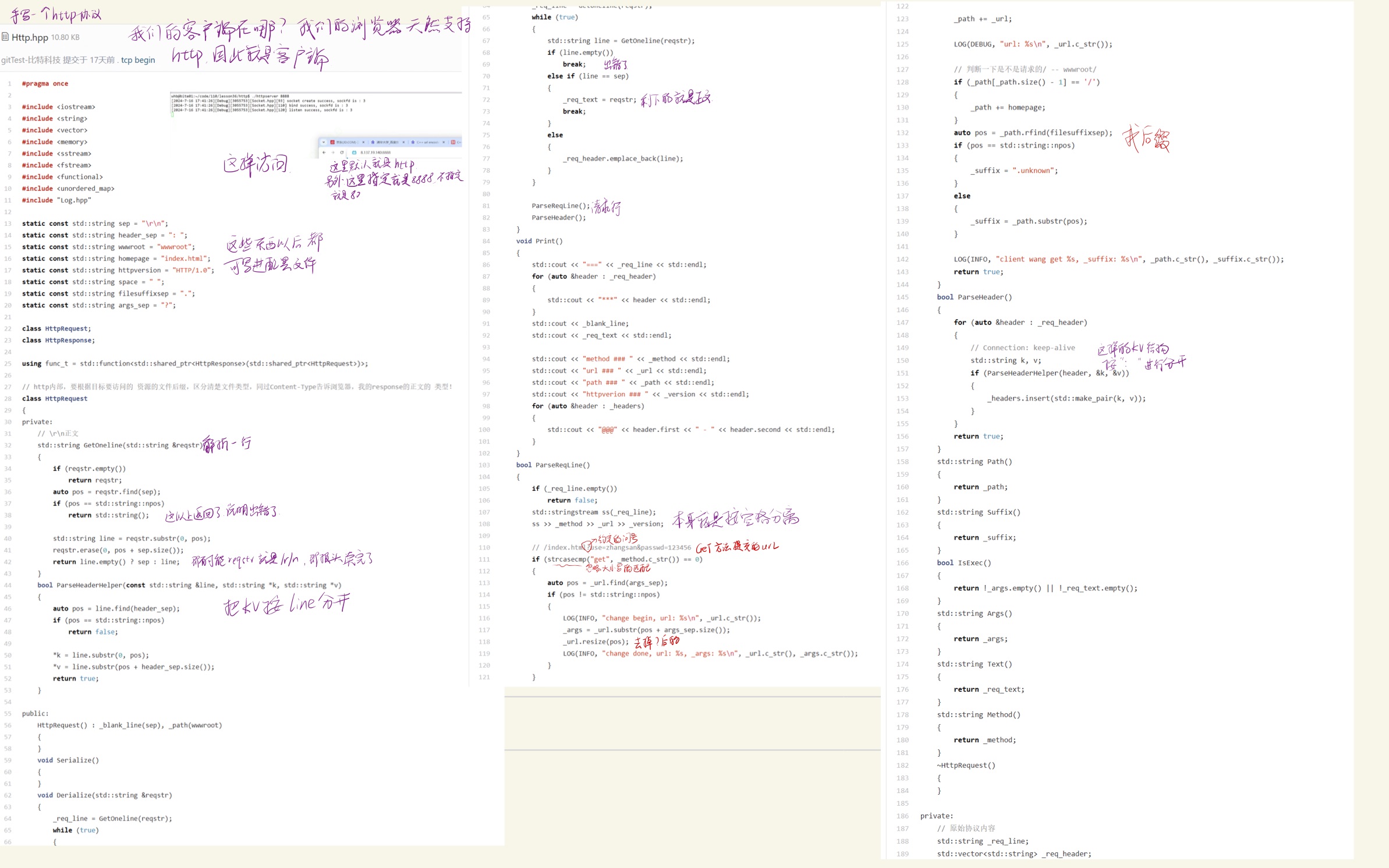
Task: Select the C++ url encode browser tab
Action: 427,142
